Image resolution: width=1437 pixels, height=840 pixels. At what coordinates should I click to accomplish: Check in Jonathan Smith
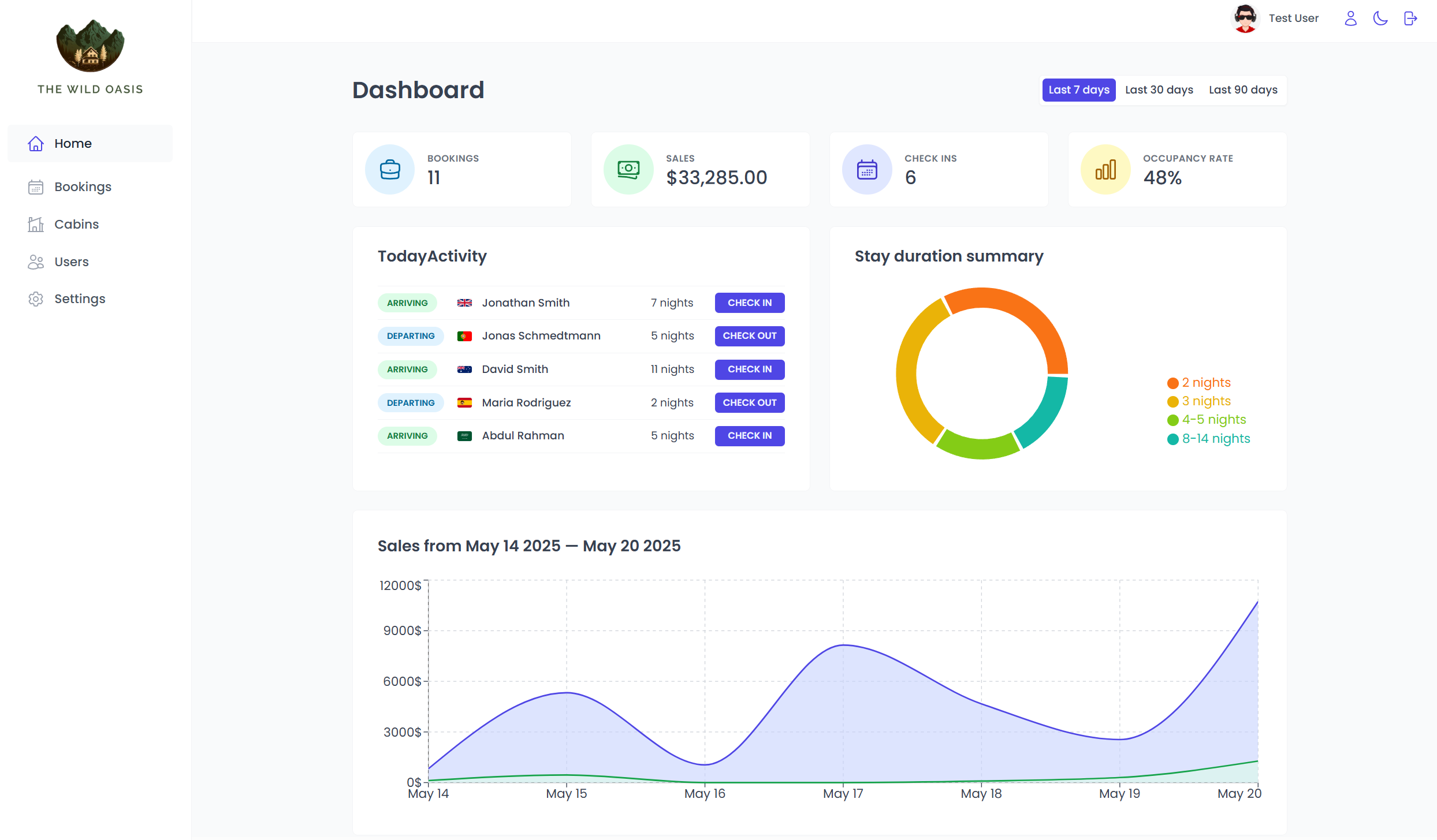750,303
